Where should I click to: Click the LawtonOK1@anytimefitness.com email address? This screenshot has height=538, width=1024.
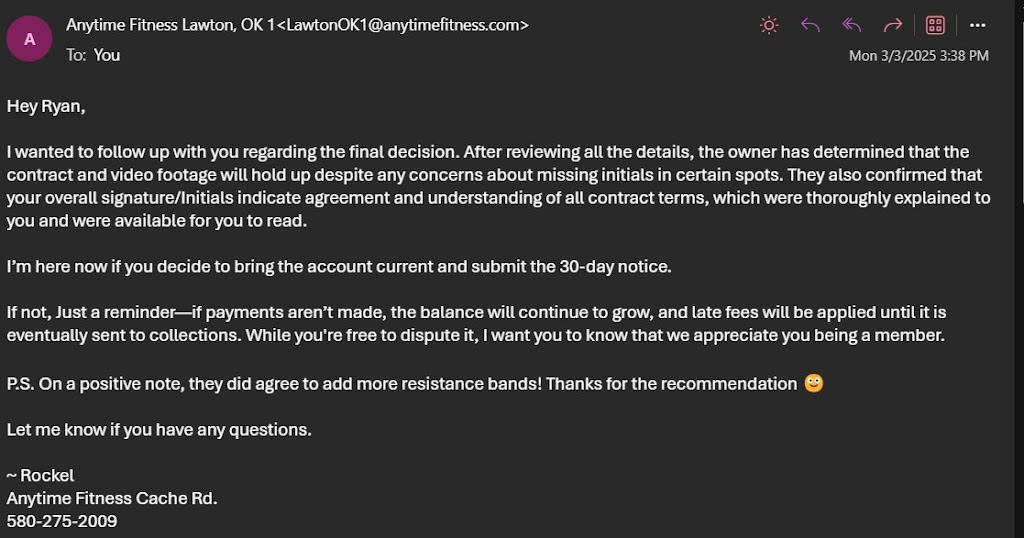point(403,24)
